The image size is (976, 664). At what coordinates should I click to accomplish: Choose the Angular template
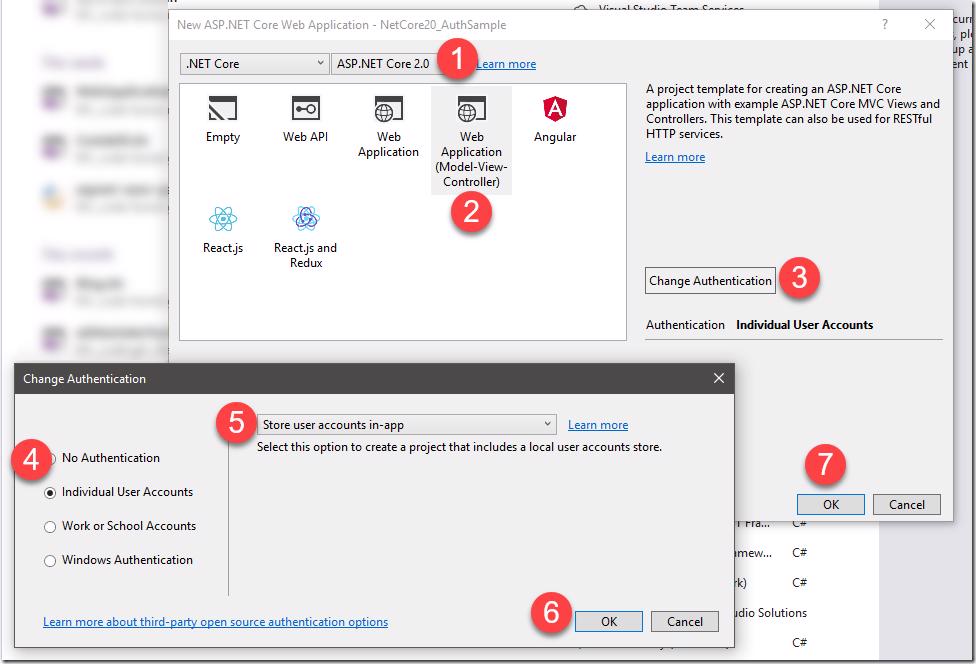click(x=555, y=119)
